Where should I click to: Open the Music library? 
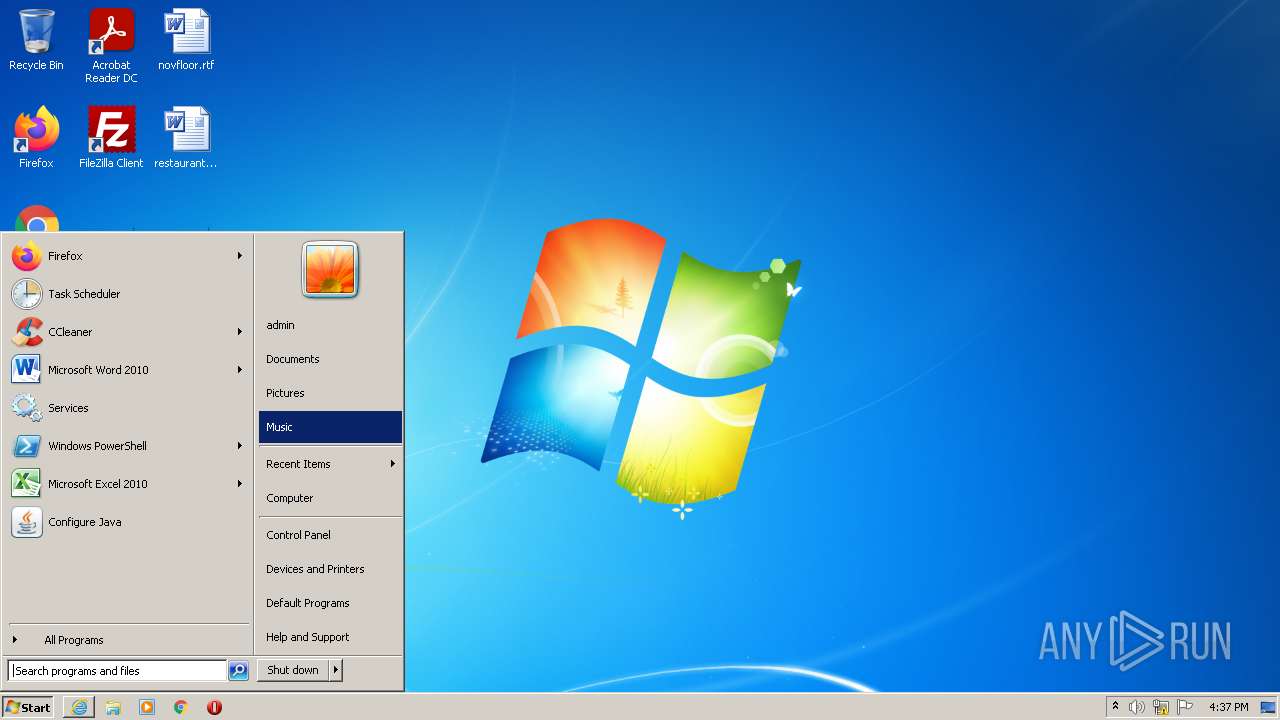click(x=330, y=427)
